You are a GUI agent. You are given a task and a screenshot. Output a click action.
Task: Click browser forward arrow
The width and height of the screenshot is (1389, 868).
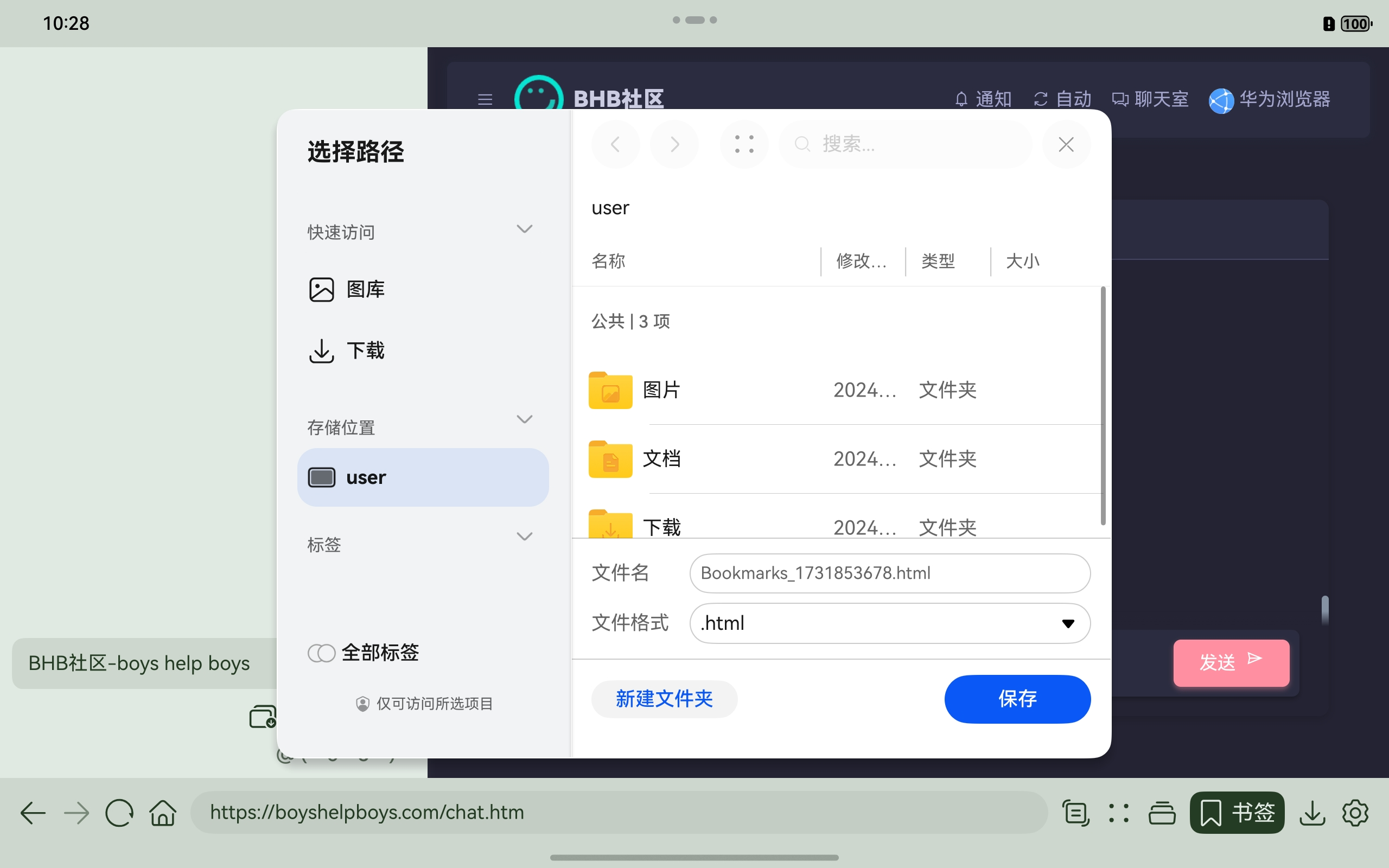[x=77, y=813]
